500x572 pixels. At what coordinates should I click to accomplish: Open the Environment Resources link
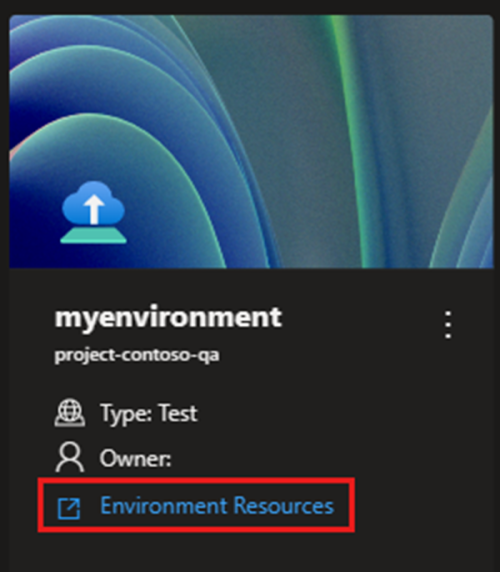click(196, 506)
